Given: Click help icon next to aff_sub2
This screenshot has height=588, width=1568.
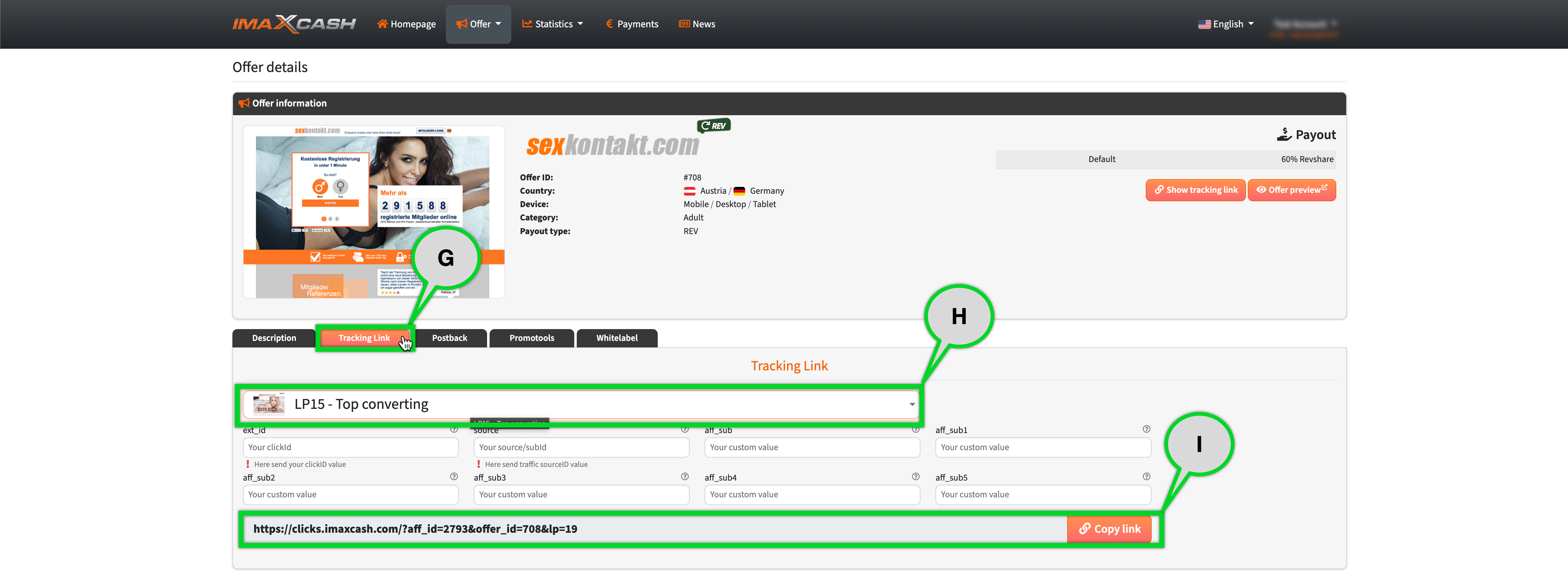Looking at the screenshot, I should point(454,477).
